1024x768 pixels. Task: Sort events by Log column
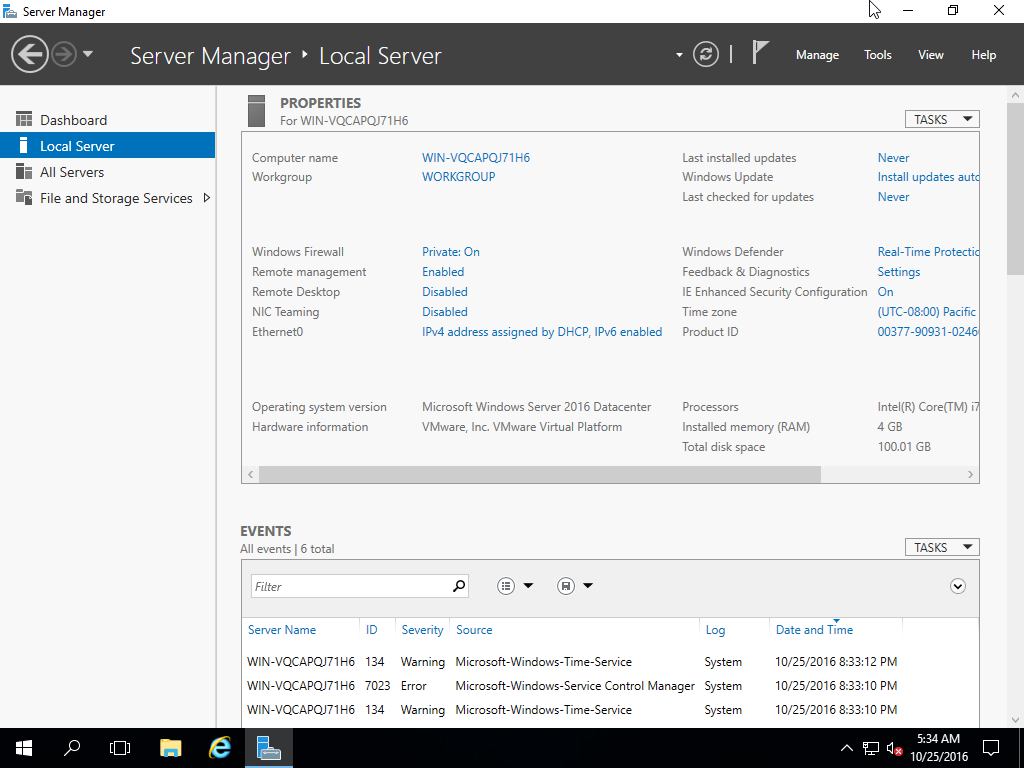[715, 630]
